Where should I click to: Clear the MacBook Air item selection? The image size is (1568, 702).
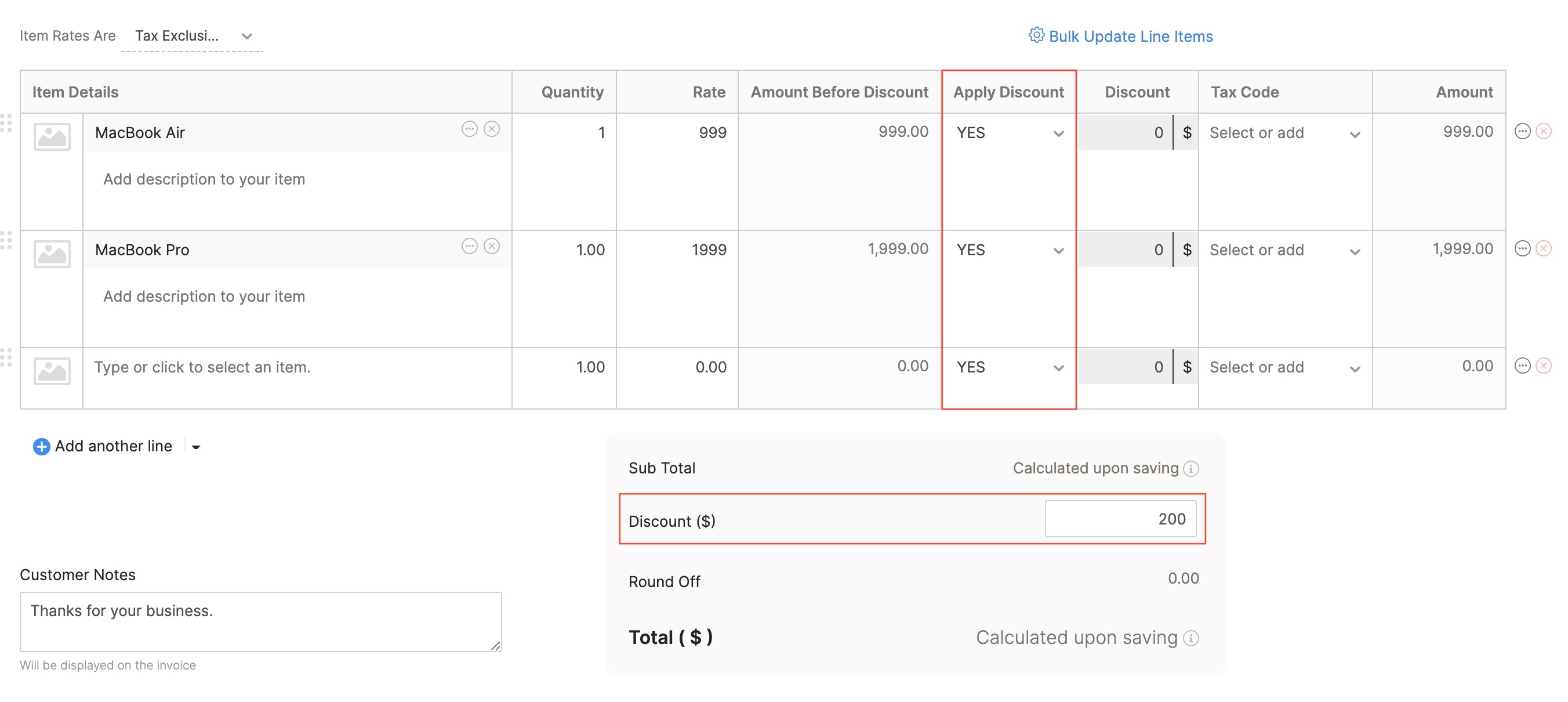492,129
